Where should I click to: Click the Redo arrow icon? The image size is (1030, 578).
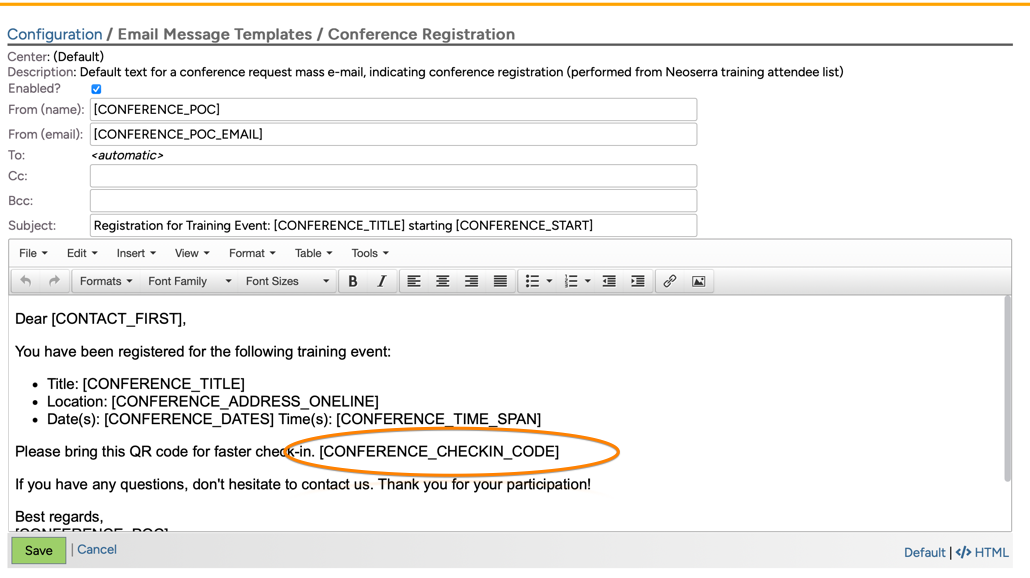54,282
